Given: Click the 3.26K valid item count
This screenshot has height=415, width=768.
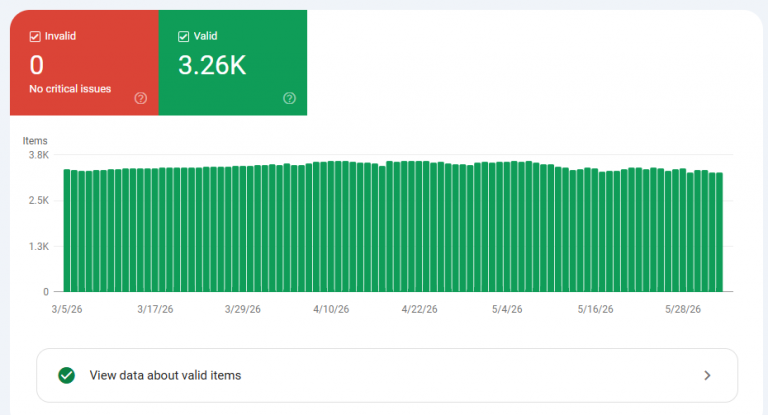Looking at the screenshot, I should click(212, 65).
